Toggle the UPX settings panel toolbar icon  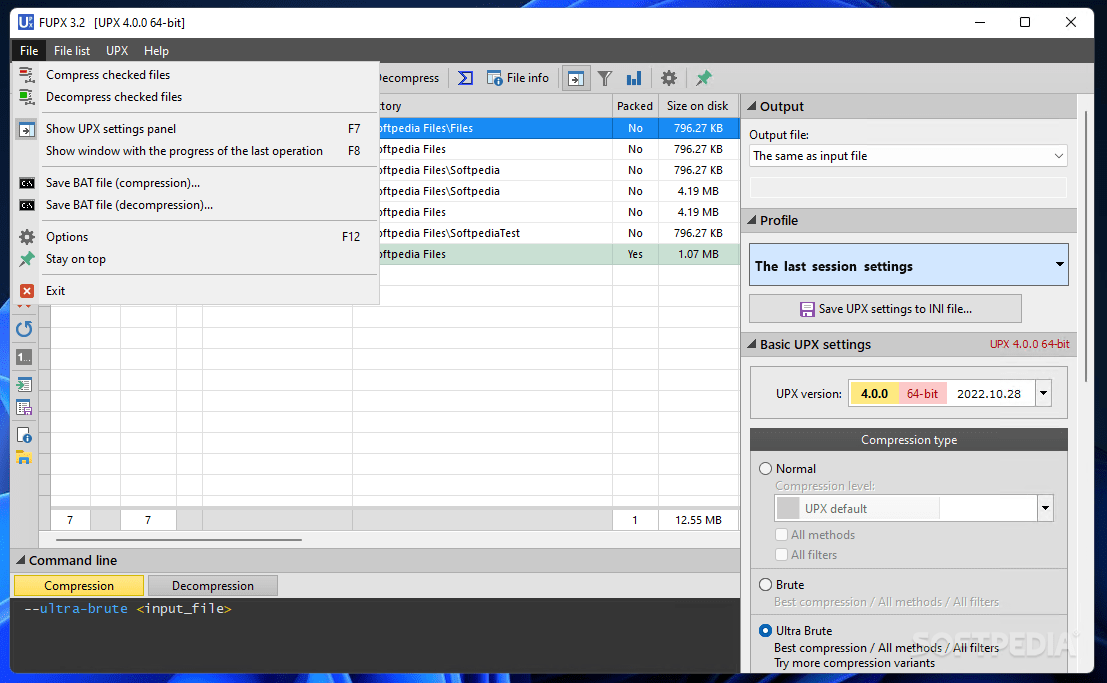coord(576,78)
